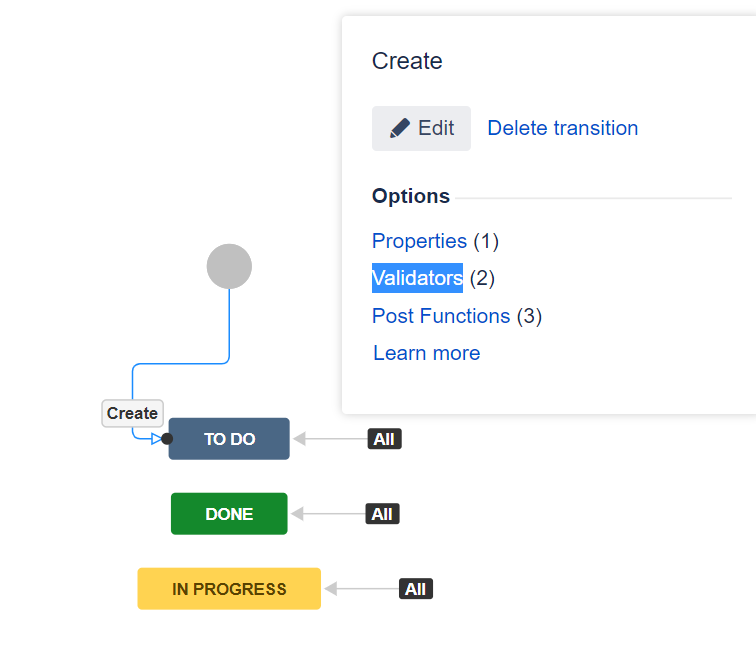756x653 pixels.
Task: Click the black connector dot on TO DO
Action: pyautogui.click(x=167, y=439)
